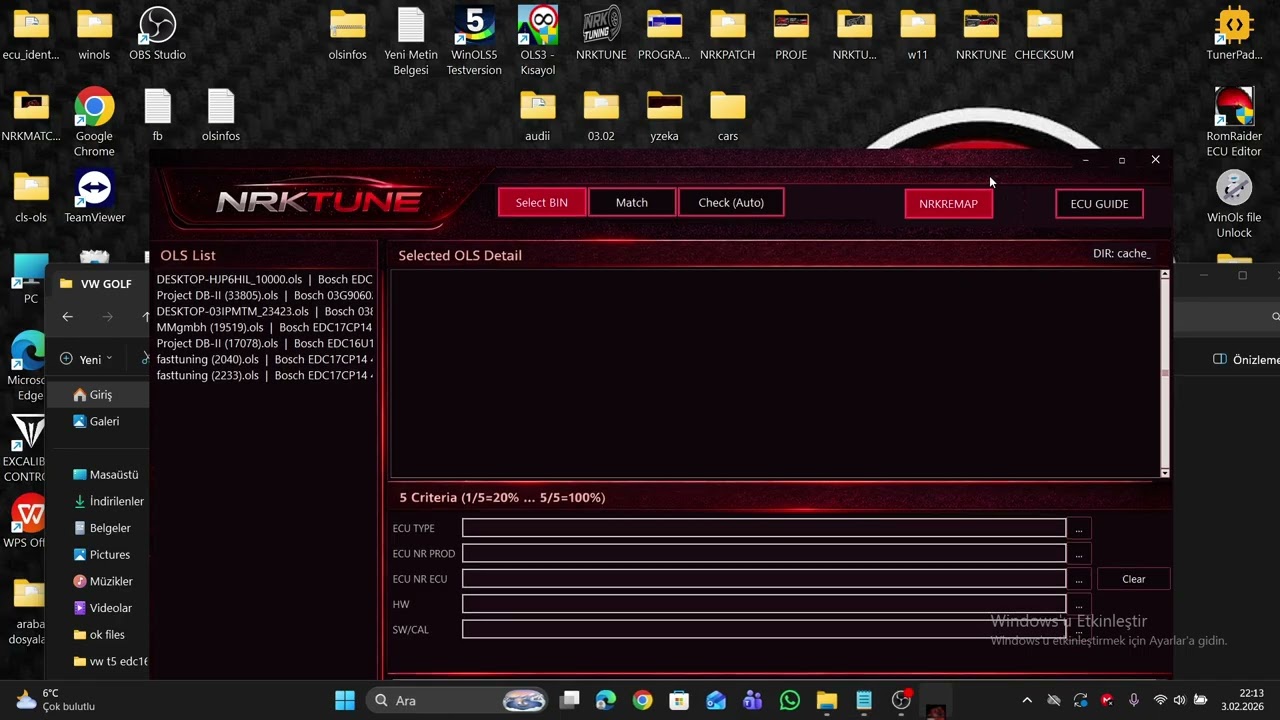Open the CHECKSUM folder
This screenshot has height=720, width=1280.
point(1044,34)
